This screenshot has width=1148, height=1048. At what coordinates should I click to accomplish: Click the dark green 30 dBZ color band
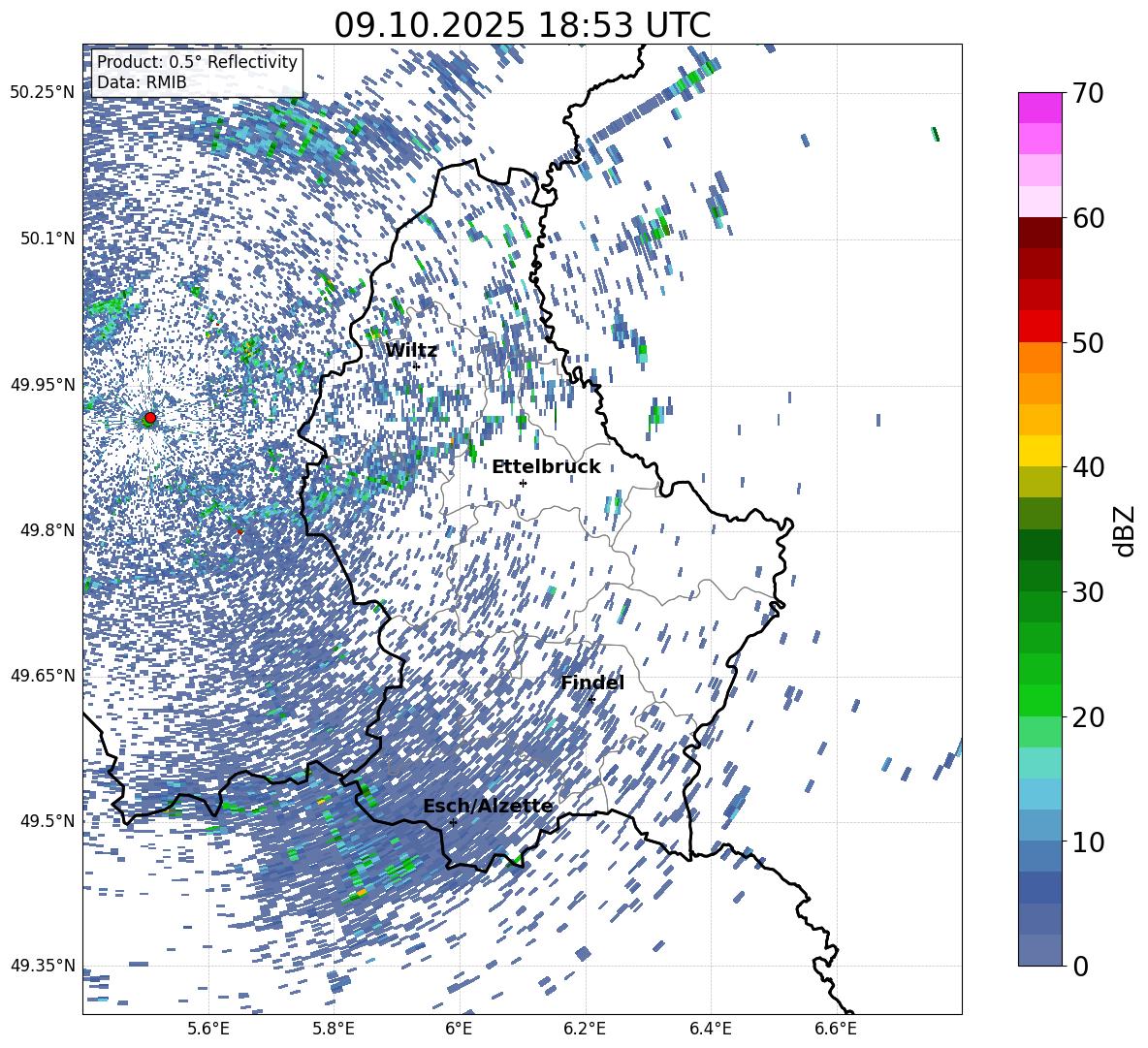tap(1039, 576)
